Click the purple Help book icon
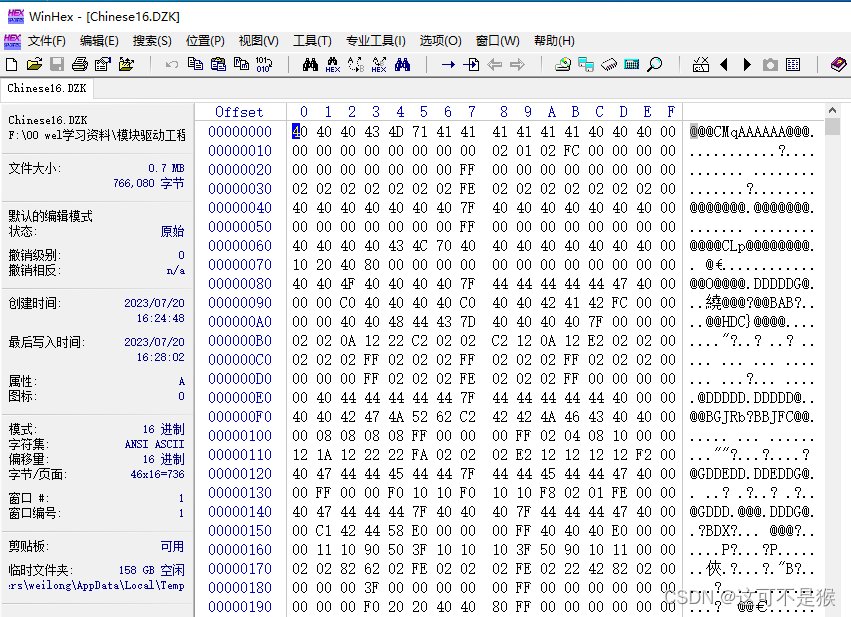Screen dimensions: 851x617 [839, 65]
